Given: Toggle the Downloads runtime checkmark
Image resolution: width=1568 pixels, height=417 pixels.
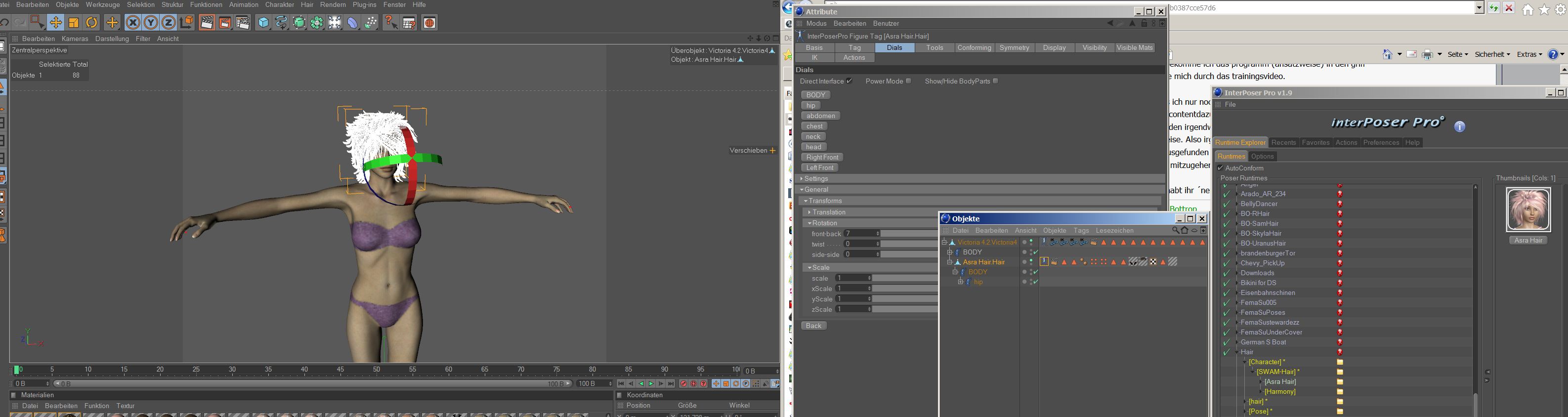Looking at the screenshot, I should tap(1227, 273).
